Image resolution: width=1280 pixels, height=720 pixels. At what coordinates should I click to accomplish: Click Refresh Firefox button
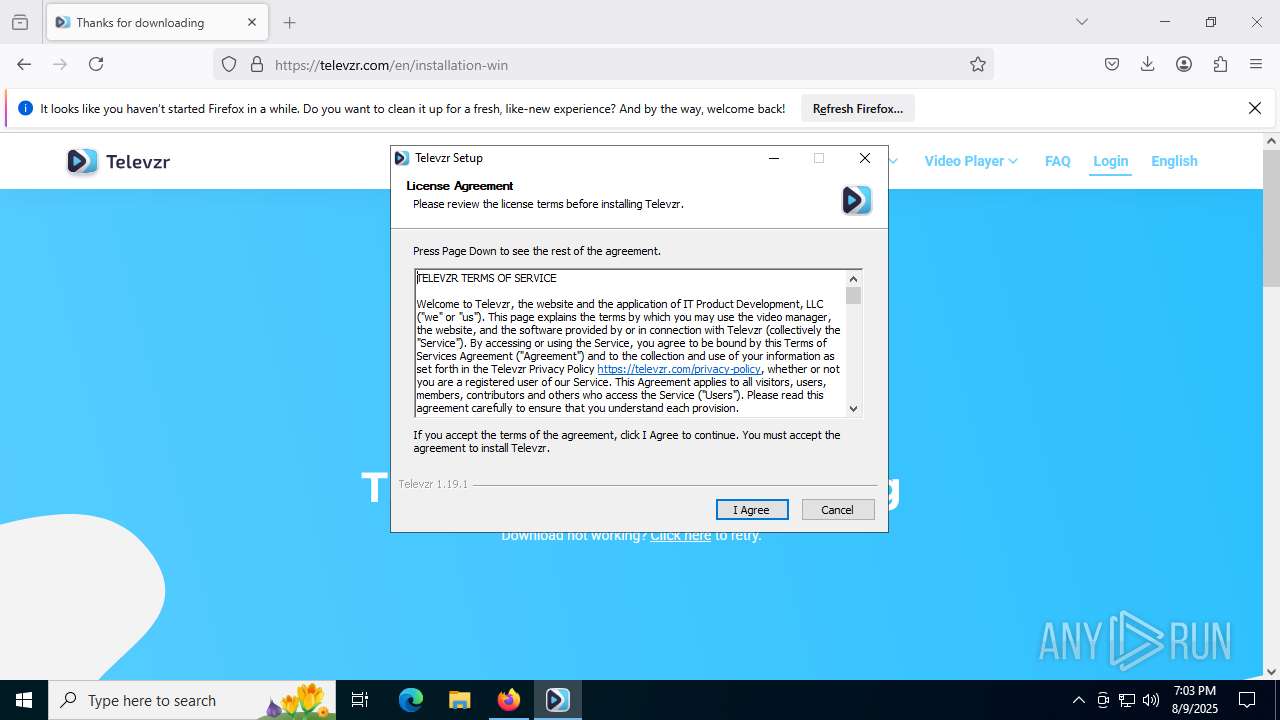point(858,109)
